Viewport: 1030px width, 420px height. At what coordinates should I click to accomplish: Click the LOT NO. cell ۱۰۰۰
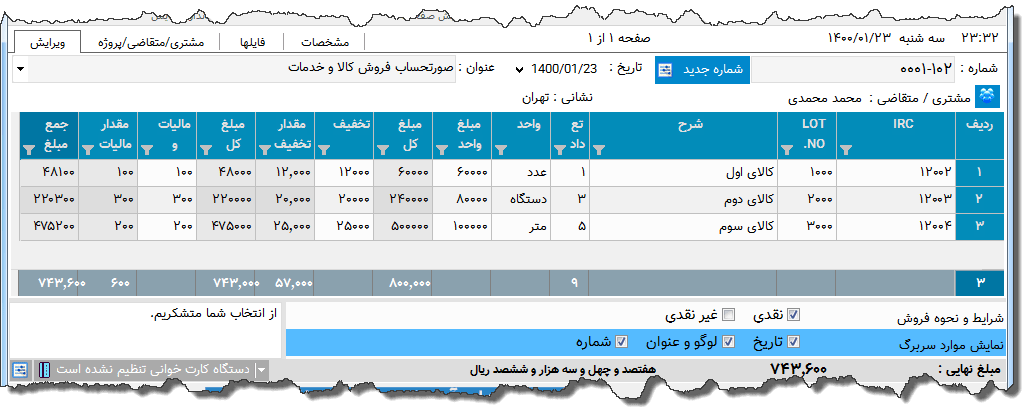pos(807,172)
